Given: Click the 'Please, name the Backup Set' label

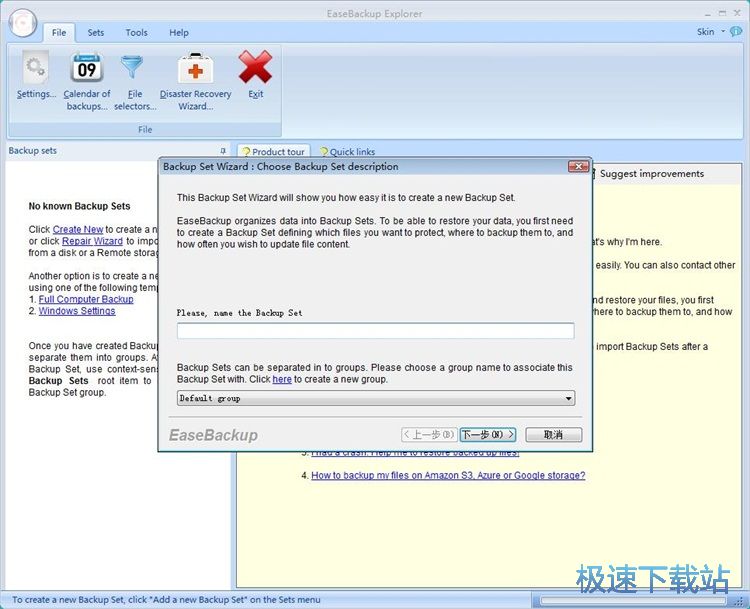Looking at the screenshot, I should point(239,313).
